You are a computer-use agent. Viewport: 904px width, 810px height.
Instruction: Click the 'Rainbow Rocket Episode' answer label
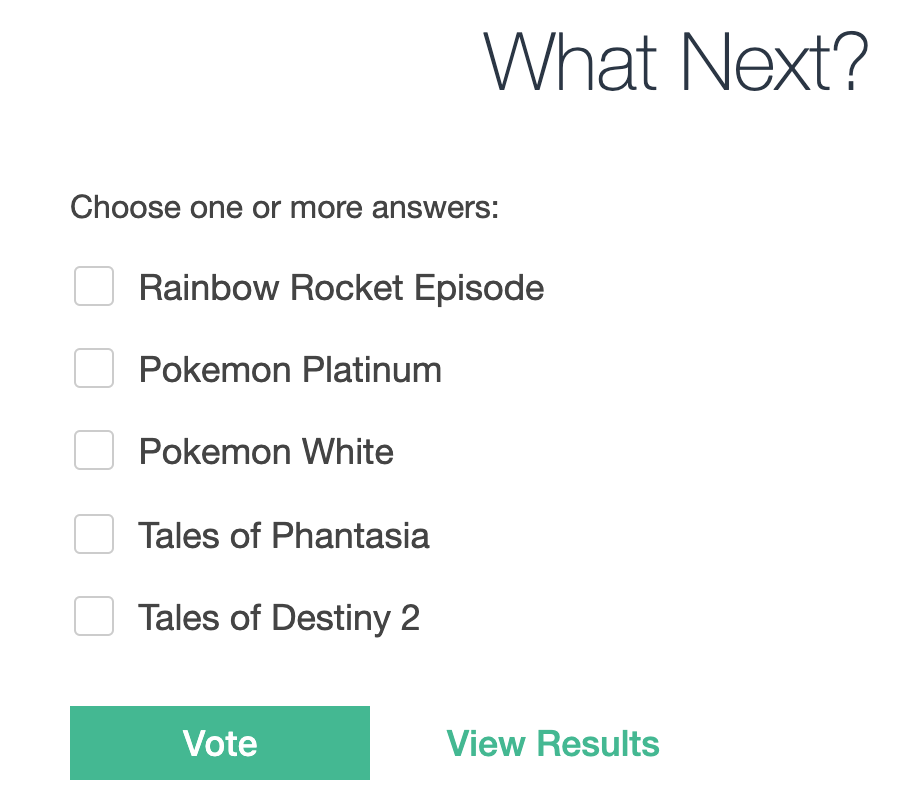pyautogui.click(x=341, y=288)
